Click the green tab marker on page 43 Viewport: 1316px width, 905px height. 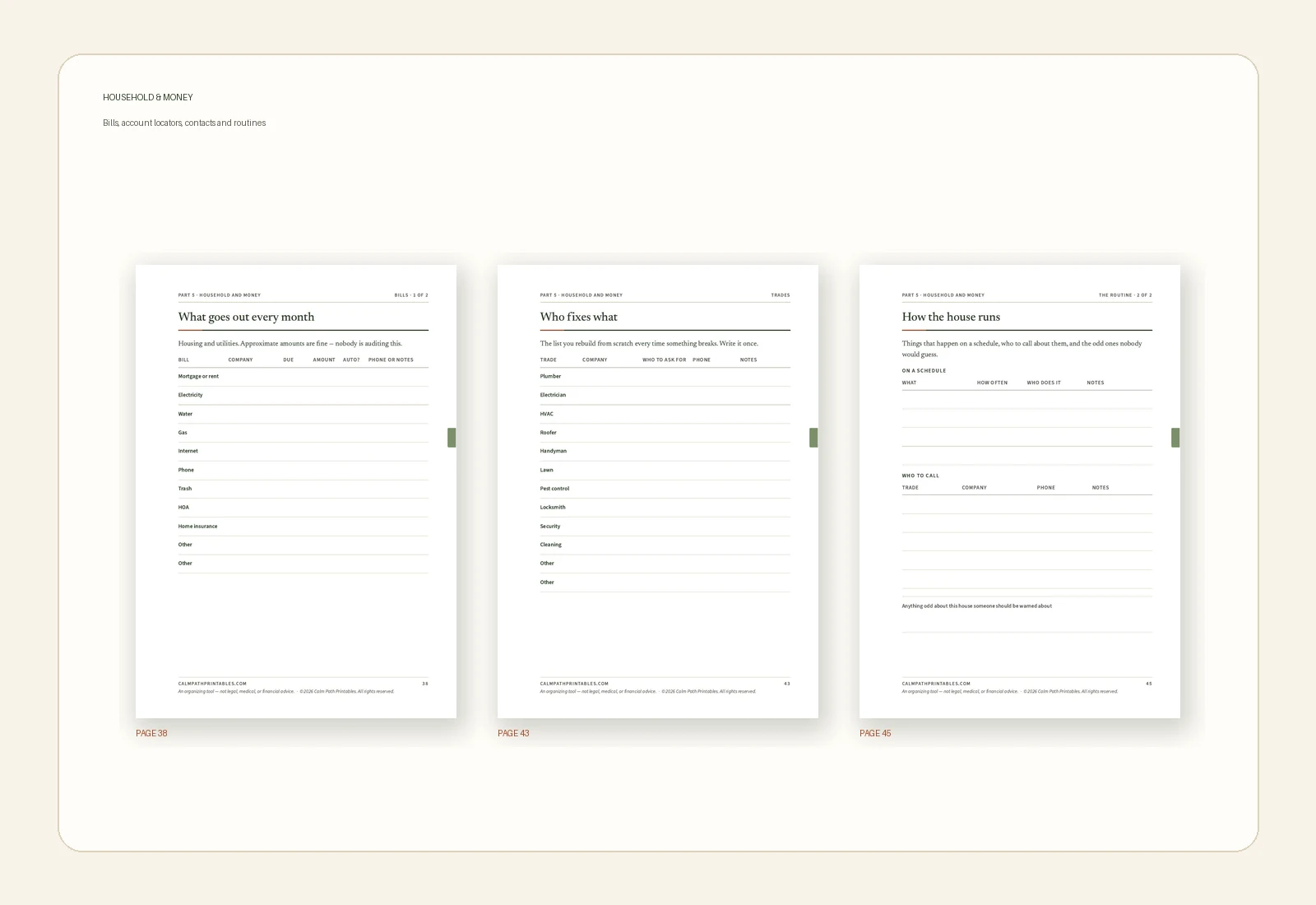[x=813, y=438]
